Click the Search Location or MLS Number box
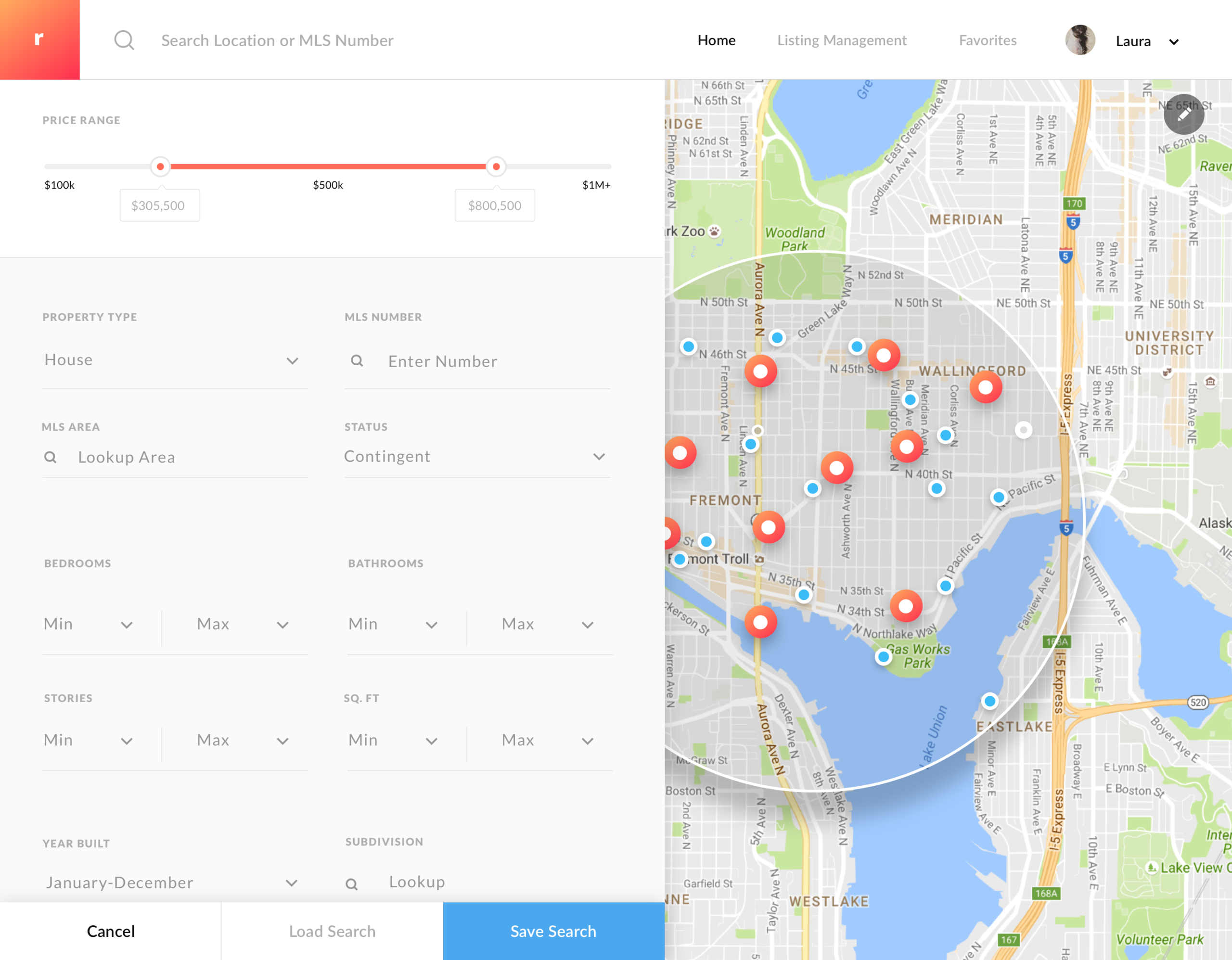The height and width of the screenshot is (960, 1232). coord(277,40)
